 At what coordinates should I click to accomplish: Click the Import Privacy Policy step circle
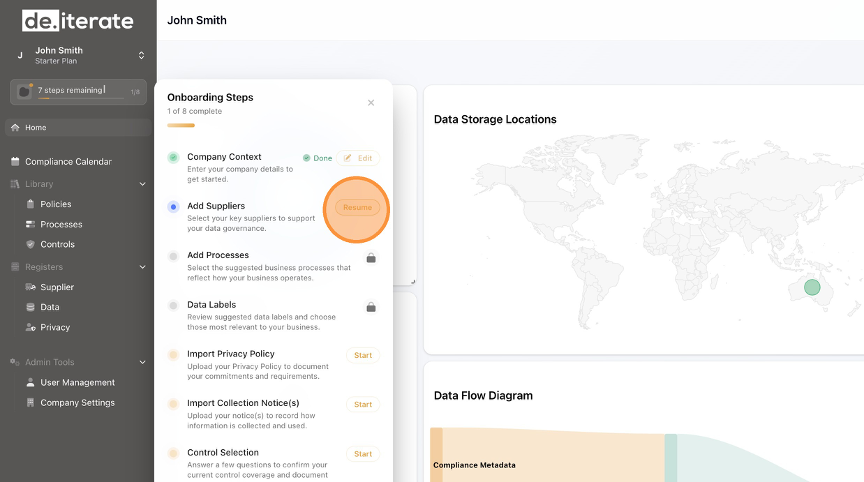click(173, 354)
